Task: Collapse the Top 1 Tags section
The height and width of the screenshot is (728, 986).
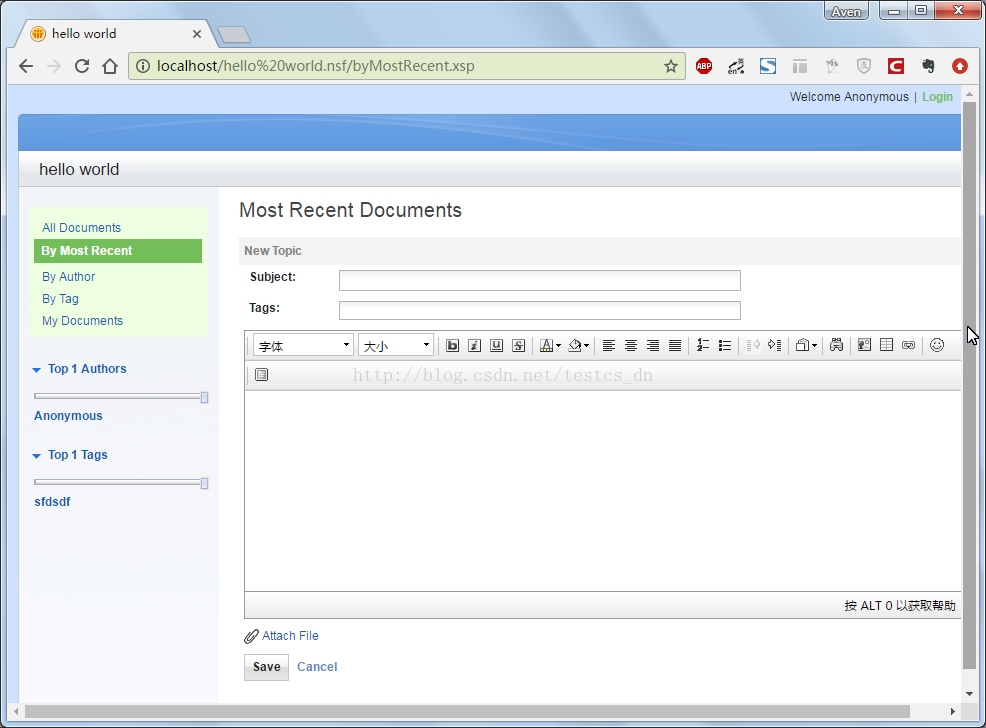Action: (x=36, y=456)
